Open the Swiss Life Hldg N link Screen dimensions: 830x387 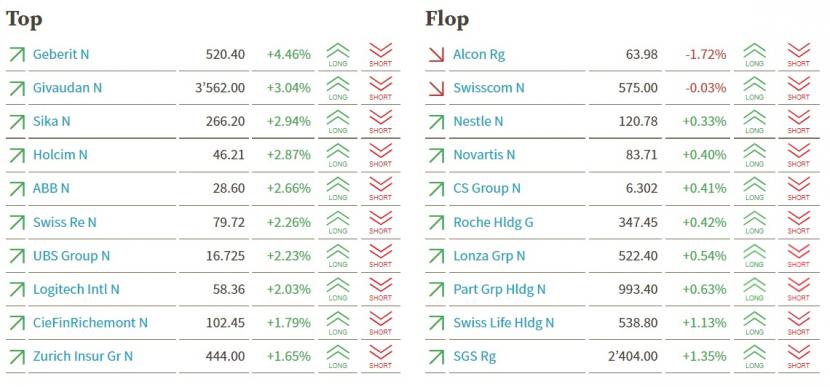pyautogui.click(x=503, y=322)
